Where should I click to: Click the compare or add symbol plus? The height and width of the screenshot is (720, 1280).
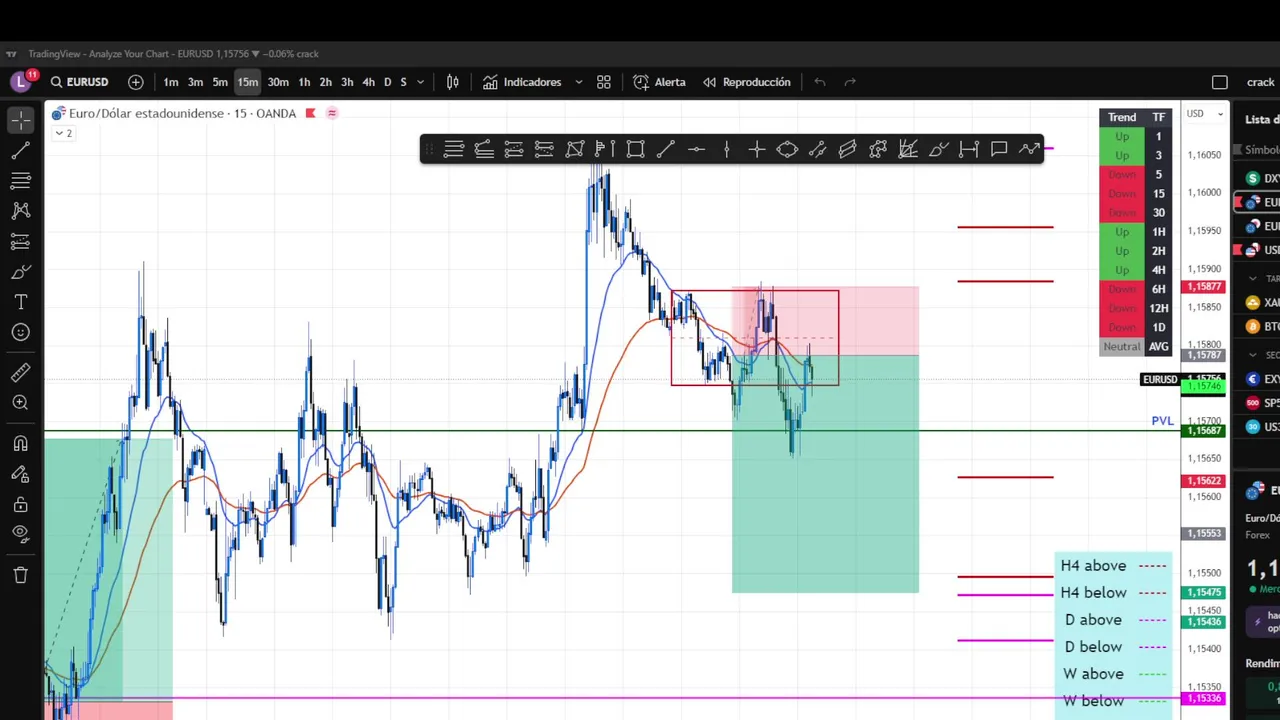[136, 82]
